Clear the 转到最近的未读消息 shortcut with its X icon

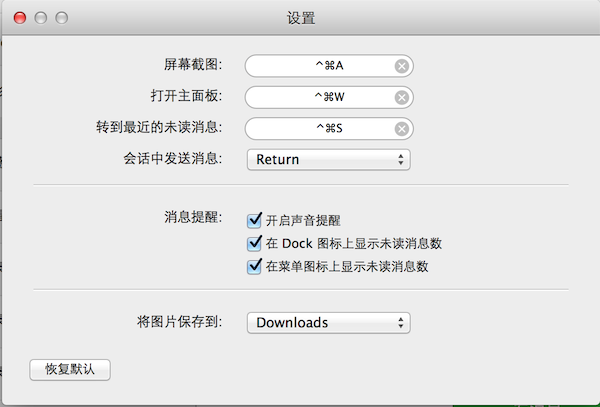(x=401, y=128)
